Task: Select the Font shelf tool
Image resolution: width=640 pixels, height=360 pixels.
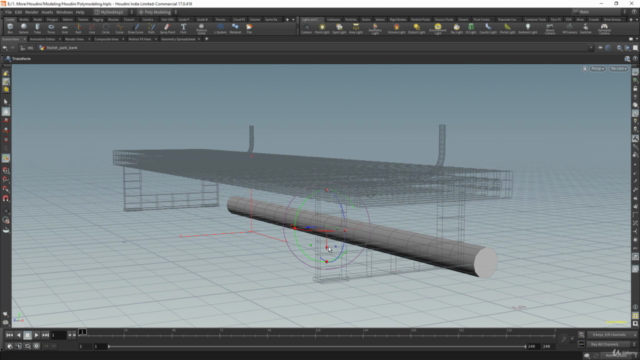Action: (183, 28)
